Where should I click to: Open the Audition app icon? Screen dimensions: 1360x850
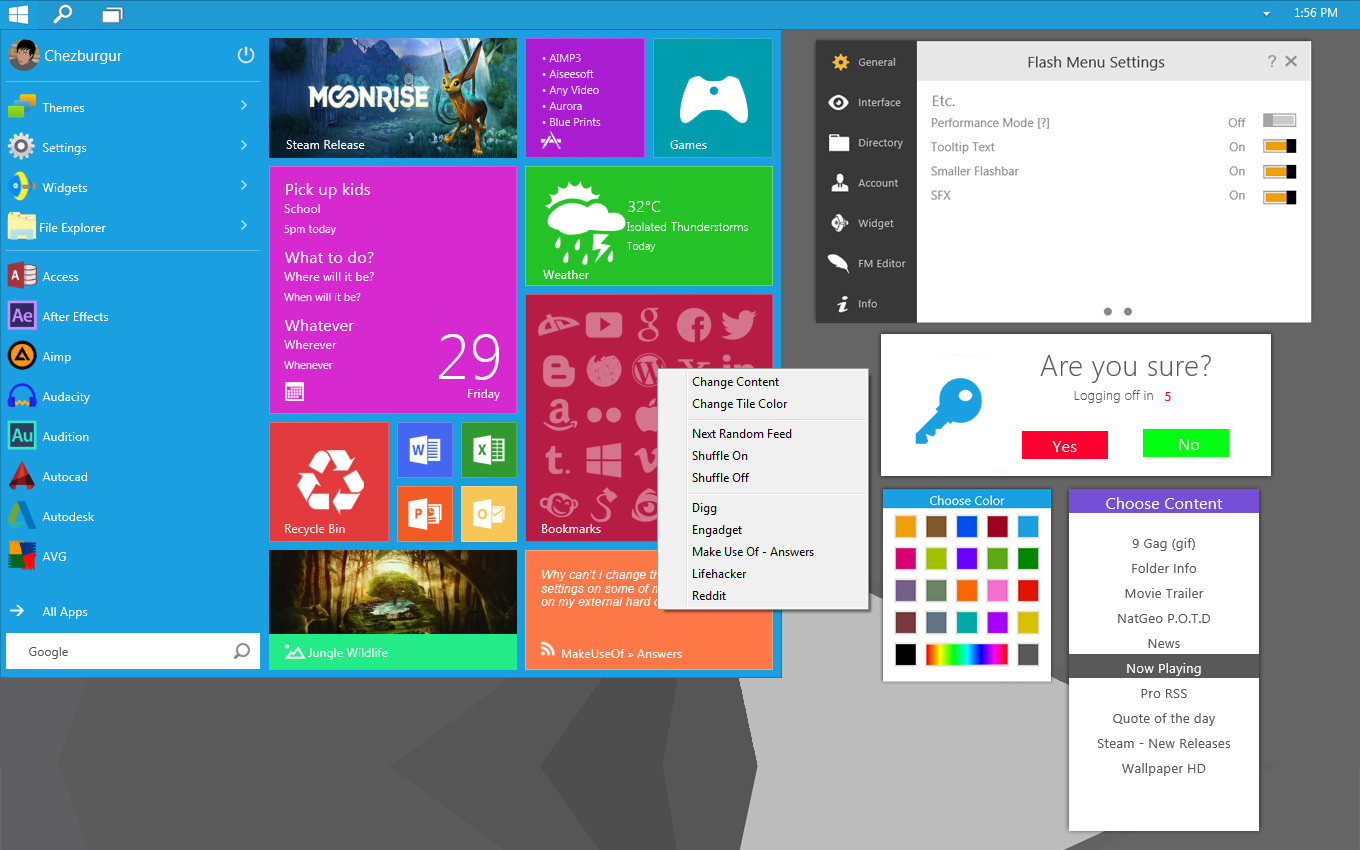tap(22, 436)
